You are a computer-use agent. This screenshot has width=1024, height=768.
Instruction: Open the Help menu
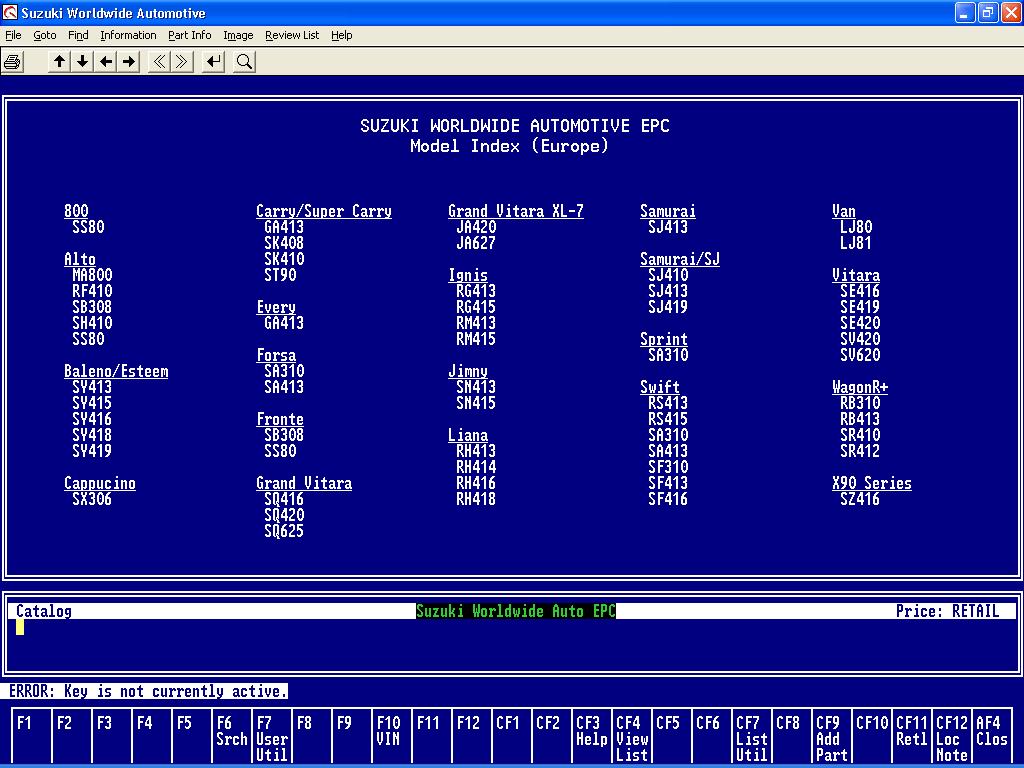pos(342,35)
